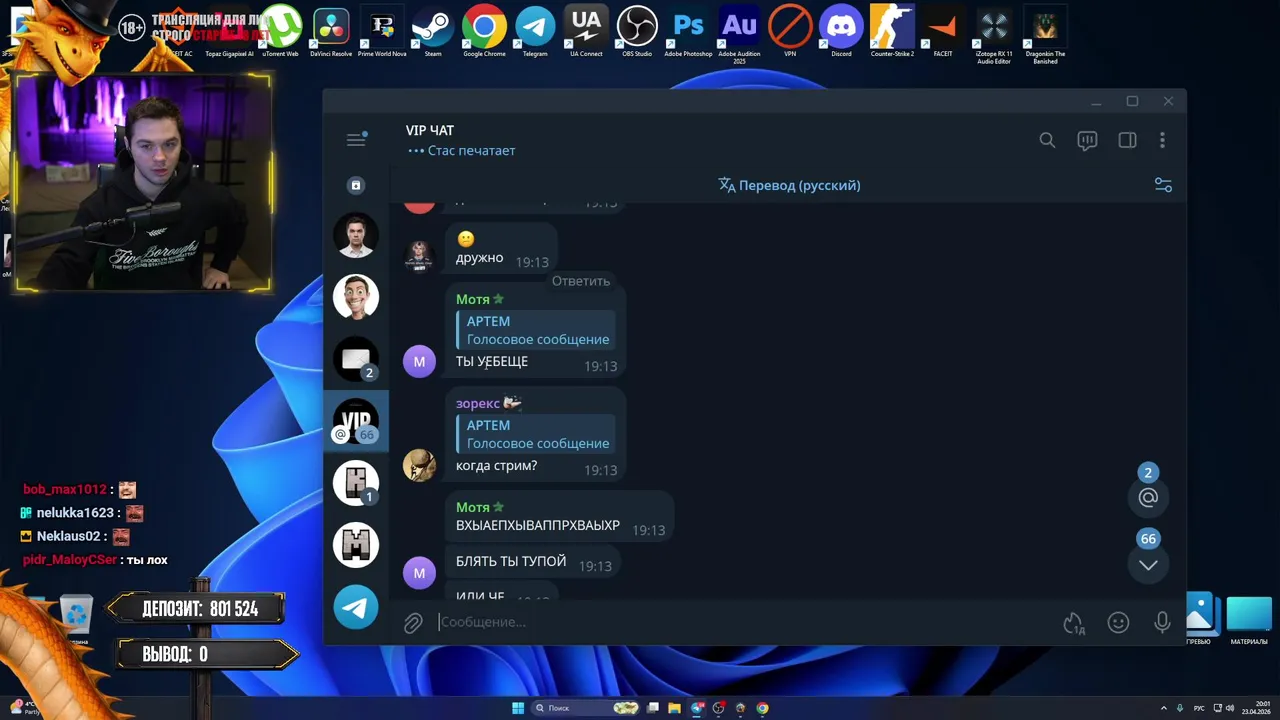Open the Telegram hamburger menu
This screenshot has width=1280, height=720.
(x=356, y=140)
